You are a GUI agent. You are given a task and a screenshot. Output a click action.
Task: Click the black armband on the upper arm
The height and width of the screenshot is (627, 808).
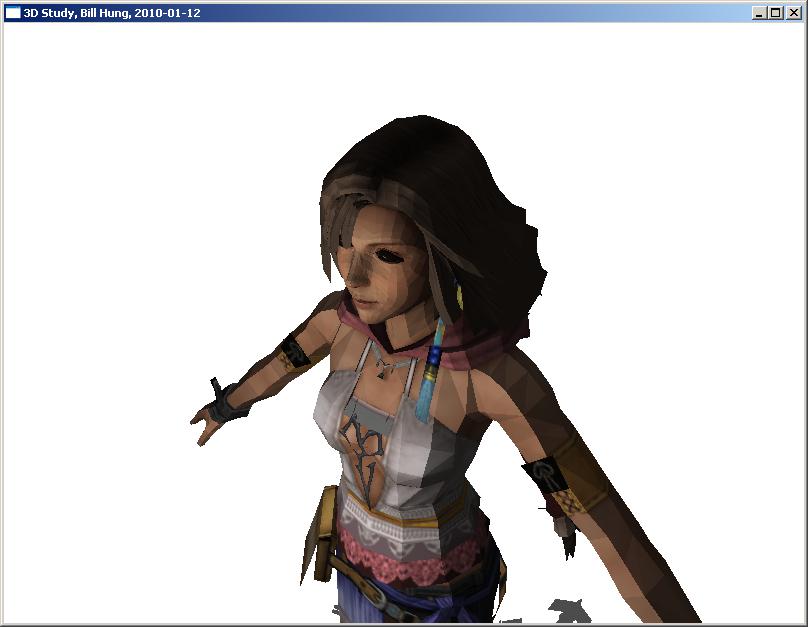(294, 353)
